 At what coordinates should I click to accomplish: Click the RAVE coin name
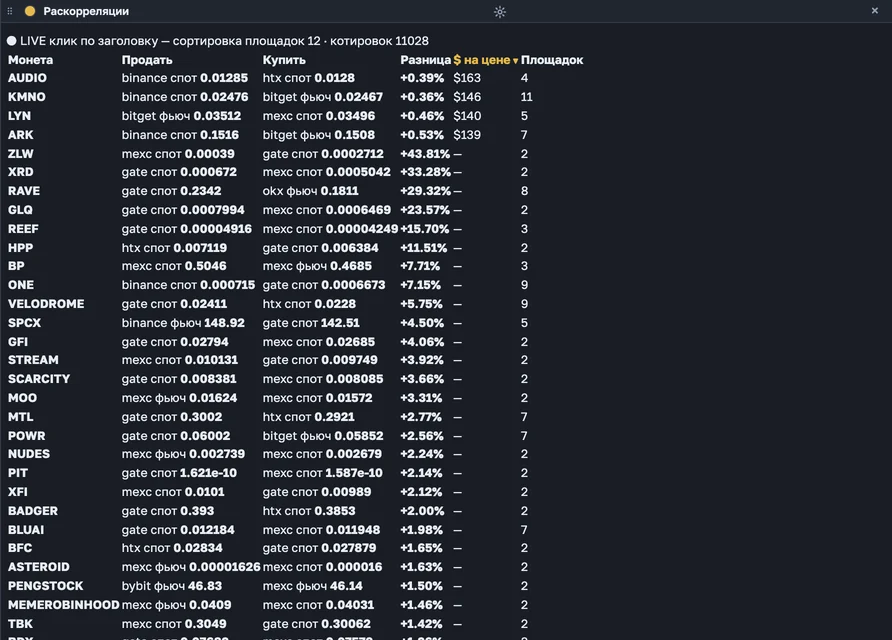coord(24,191)
